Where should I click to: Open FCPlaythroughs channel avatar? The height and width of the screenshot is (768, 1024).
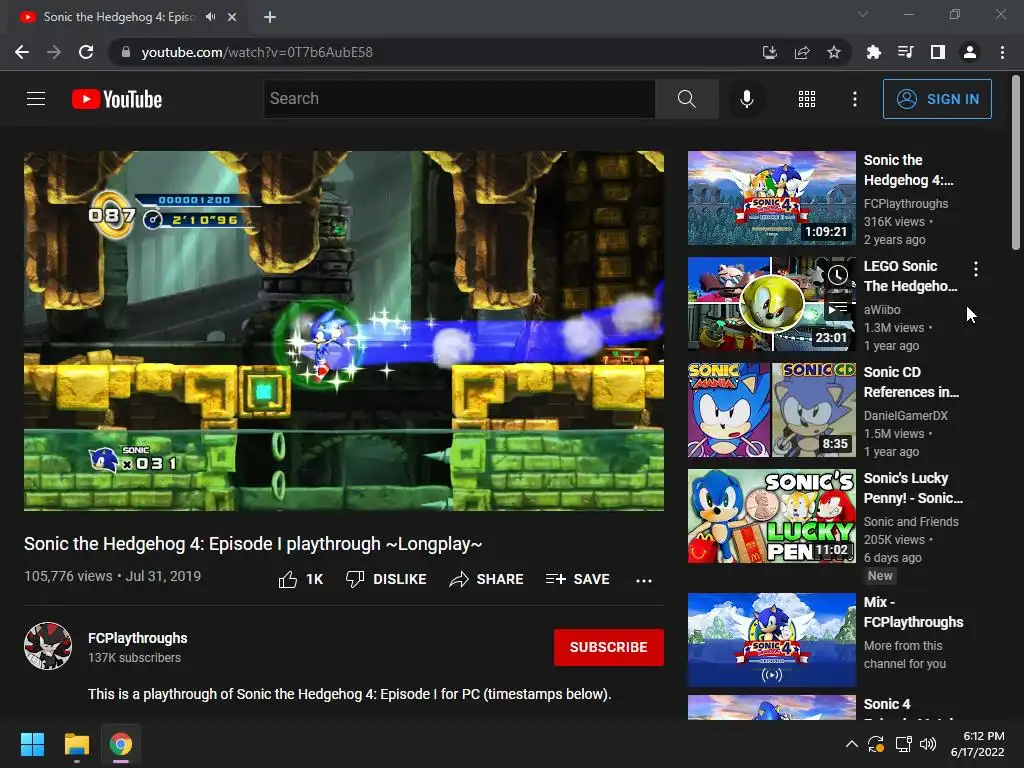point(48,646)
